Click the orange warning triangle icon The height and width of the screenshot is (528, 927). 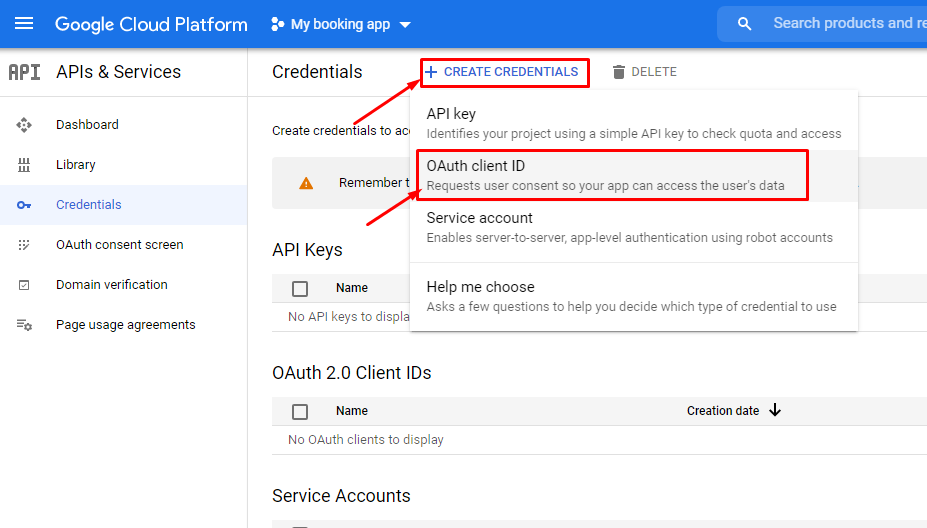(x=306, y=183)
